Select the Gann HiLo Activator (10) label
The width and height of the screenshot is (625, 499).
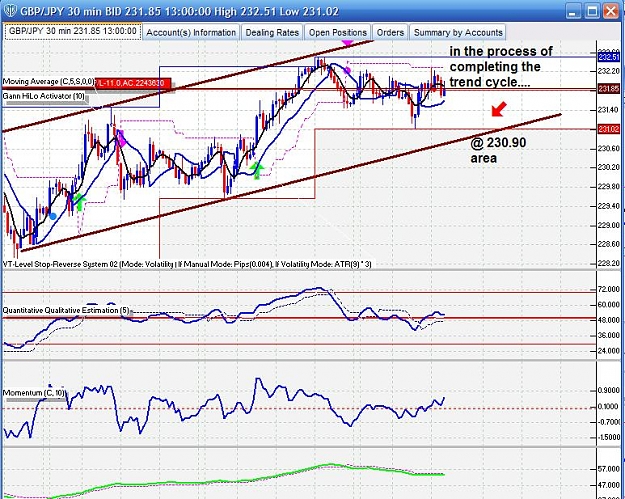tap(43, 96)
